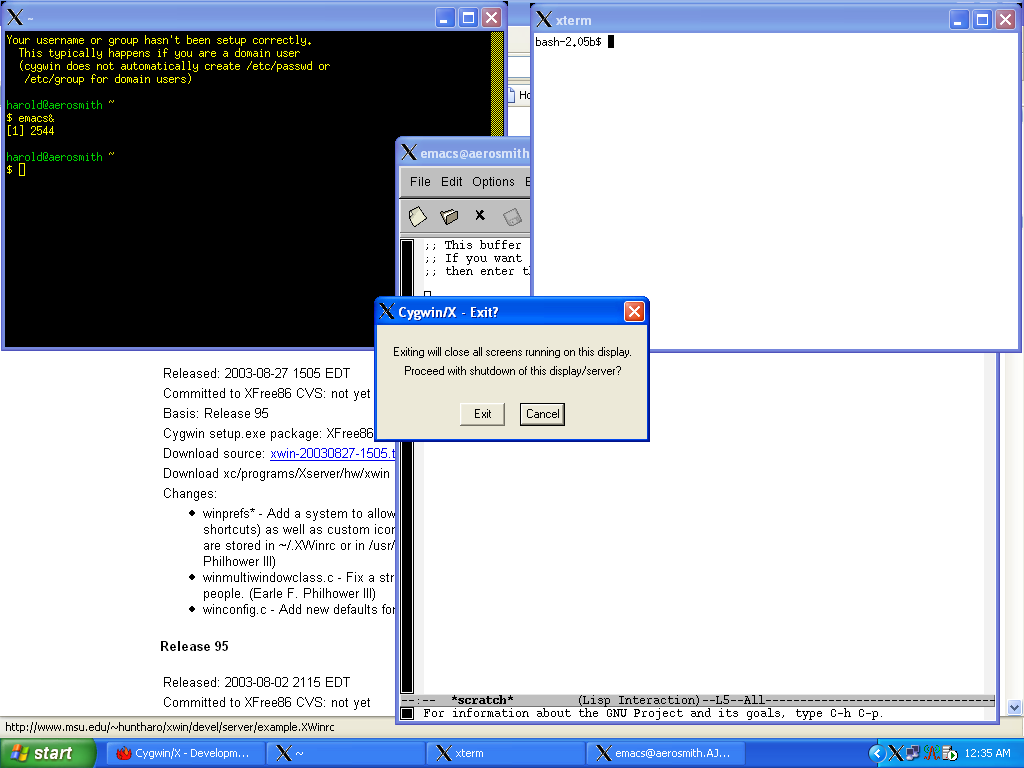The image size is (1024, 768).
Task: Click the 12:35 AM taskbar clock
Action: [x=987, y=754]
